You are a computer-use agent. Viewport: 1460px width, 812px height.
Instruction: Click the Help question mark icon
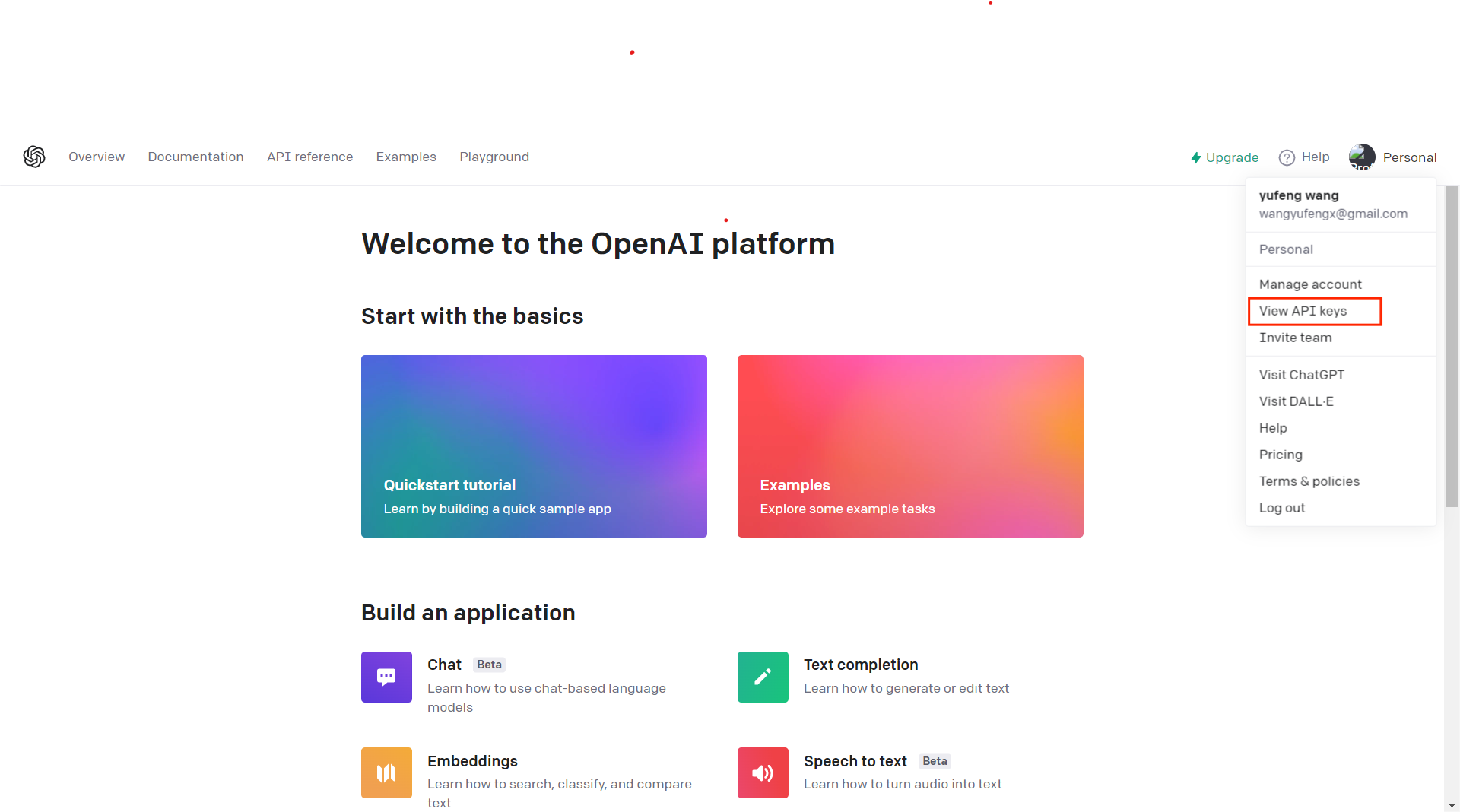coord(1287,157)
